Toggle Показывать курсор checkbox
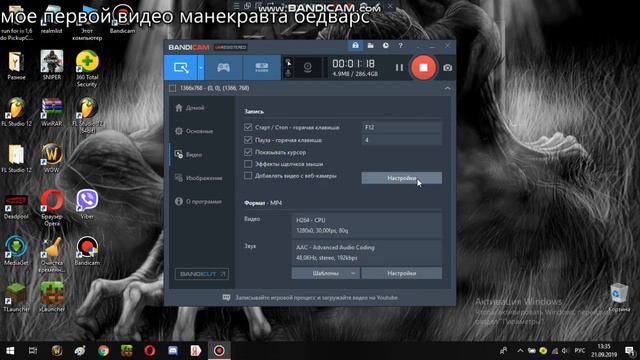 click(248, 152)
